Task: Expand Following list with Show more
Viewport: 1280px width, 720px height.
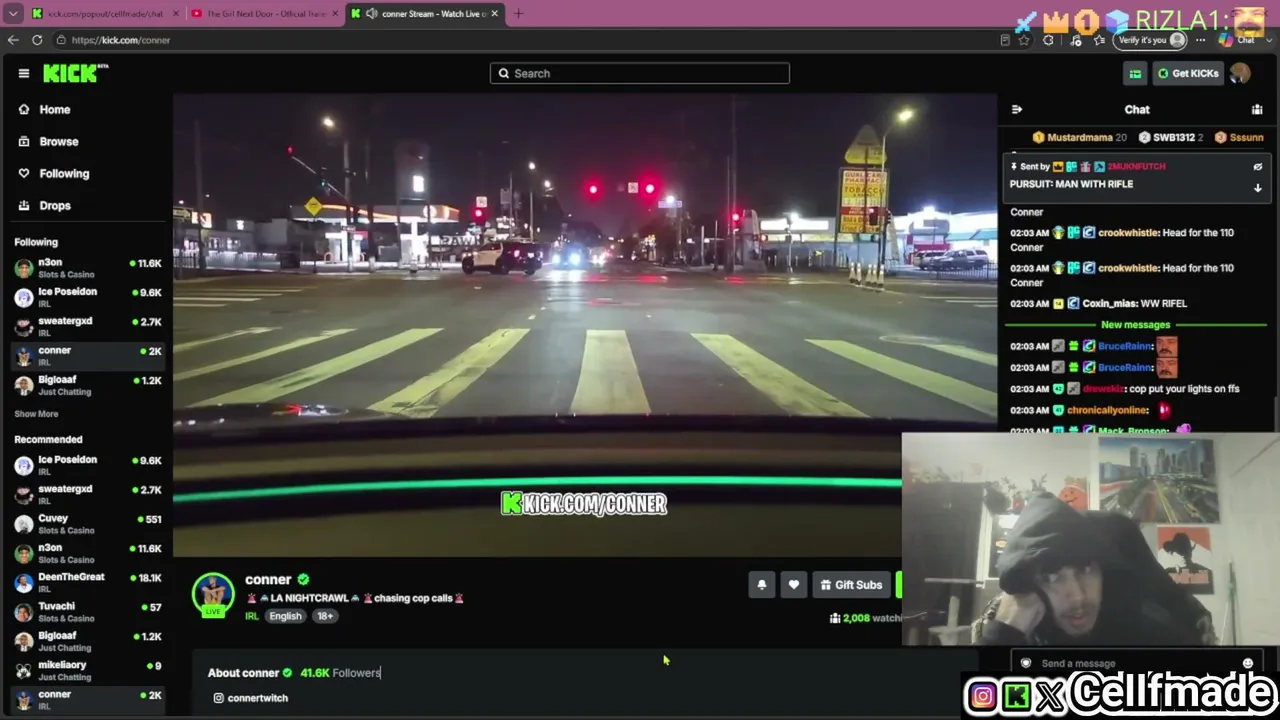Action: [36, 414]
